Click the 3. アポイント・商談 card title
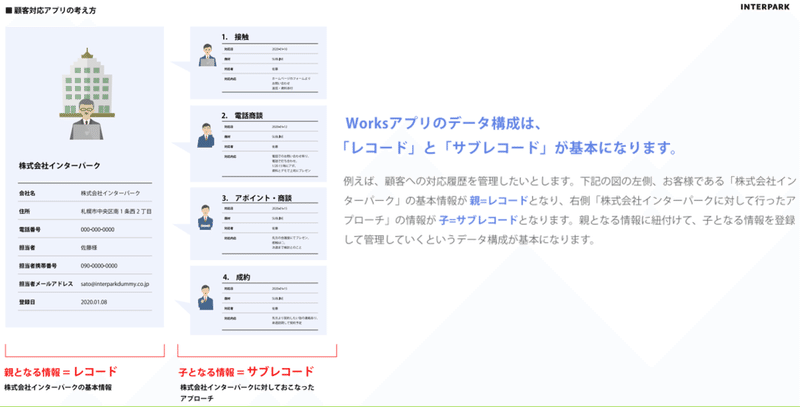The width and height of the screenshot is (800, 407). tap(257, 198)
